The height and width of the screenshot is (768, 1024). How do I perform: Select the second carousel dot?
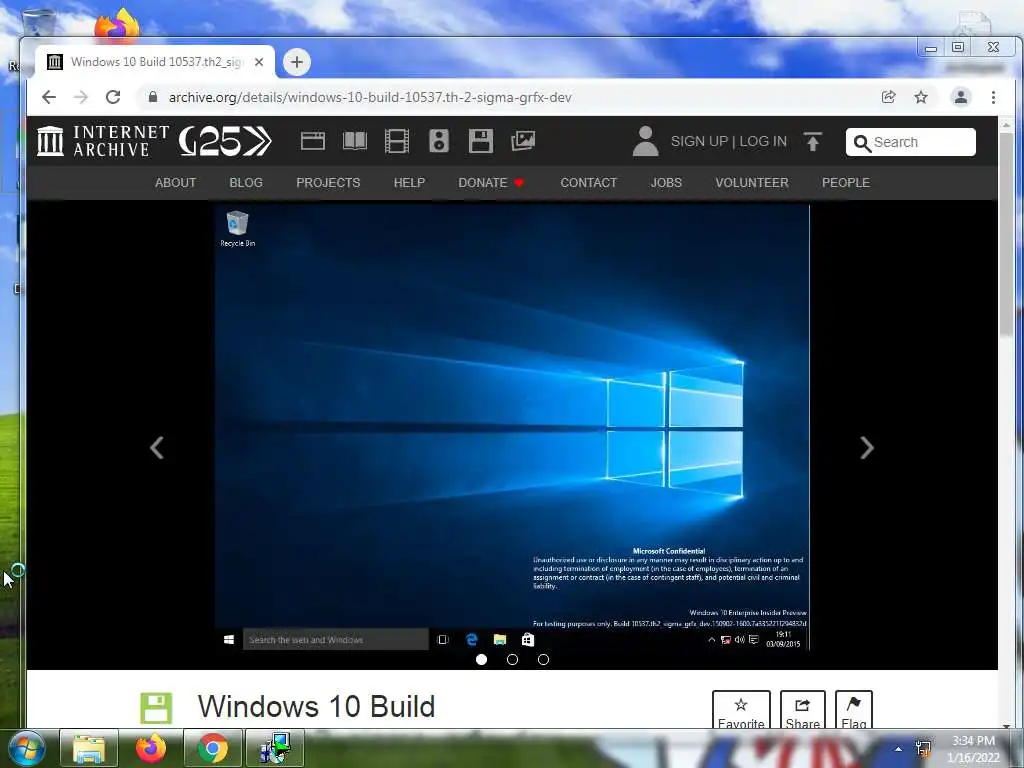click(512, 660)
